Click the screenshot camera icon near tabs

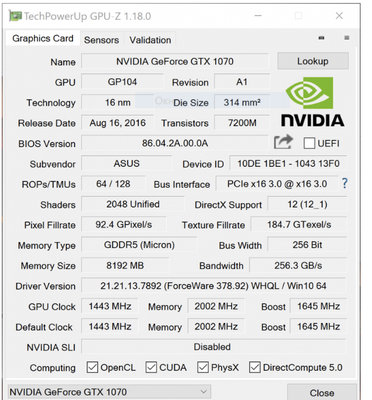321,38
